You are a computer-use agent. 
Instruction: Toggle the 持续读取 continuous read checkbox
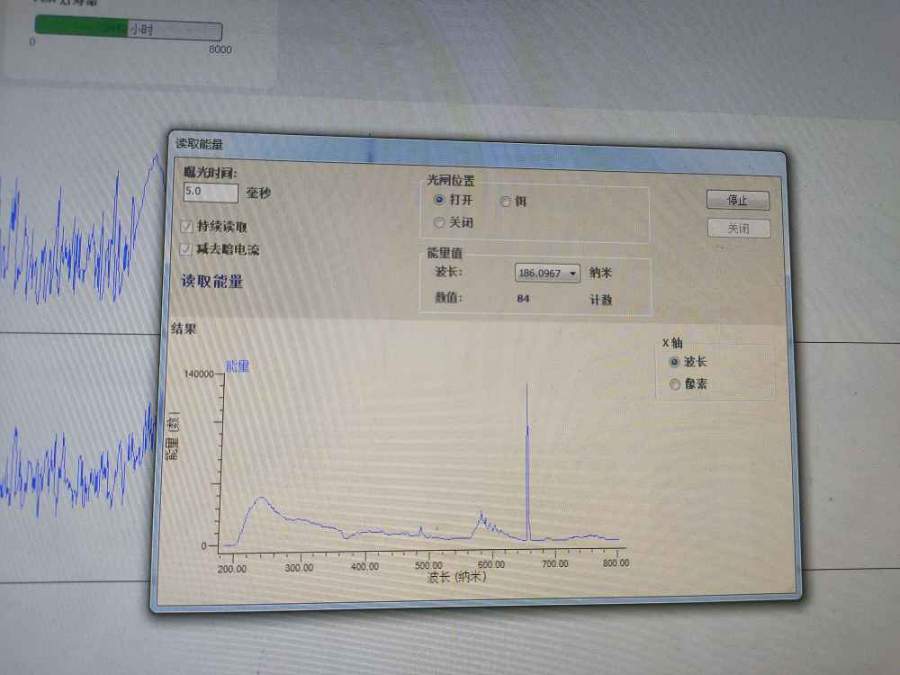(x=186, y=226)
